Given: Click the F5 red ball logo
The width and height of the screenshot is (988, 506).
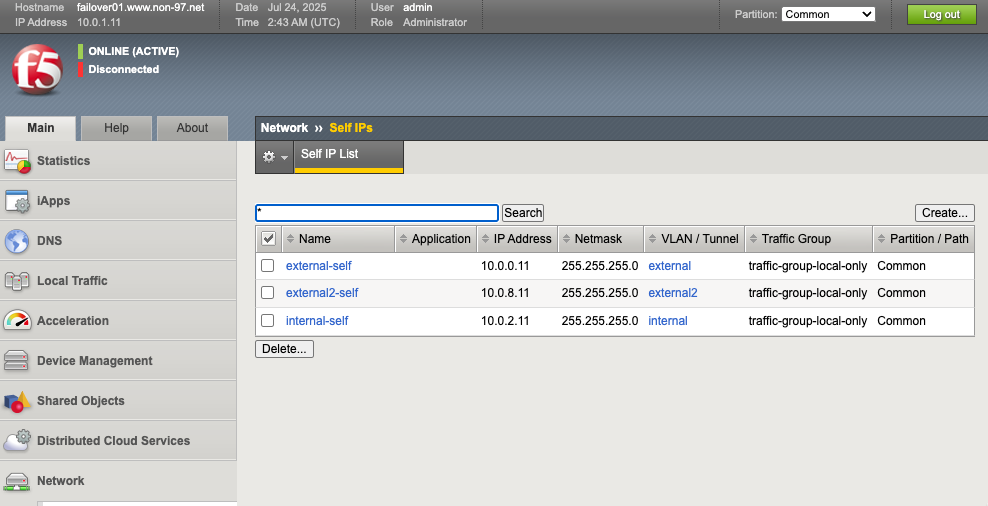Looking at the screenshot, I should pos(37,69).
